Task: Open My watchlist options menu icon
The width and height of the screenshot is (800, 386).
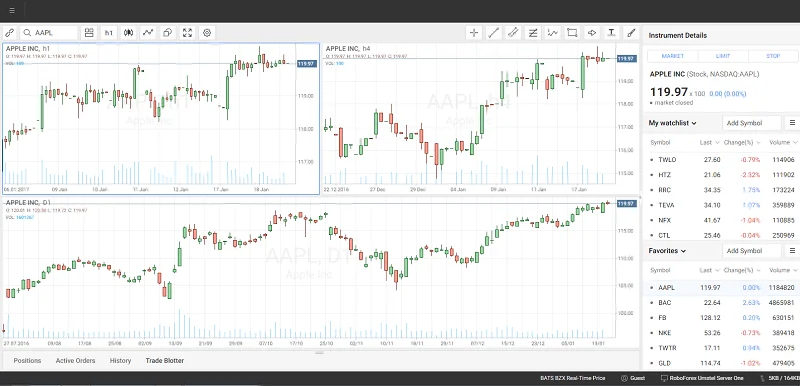Action: (x=792, y=123)
